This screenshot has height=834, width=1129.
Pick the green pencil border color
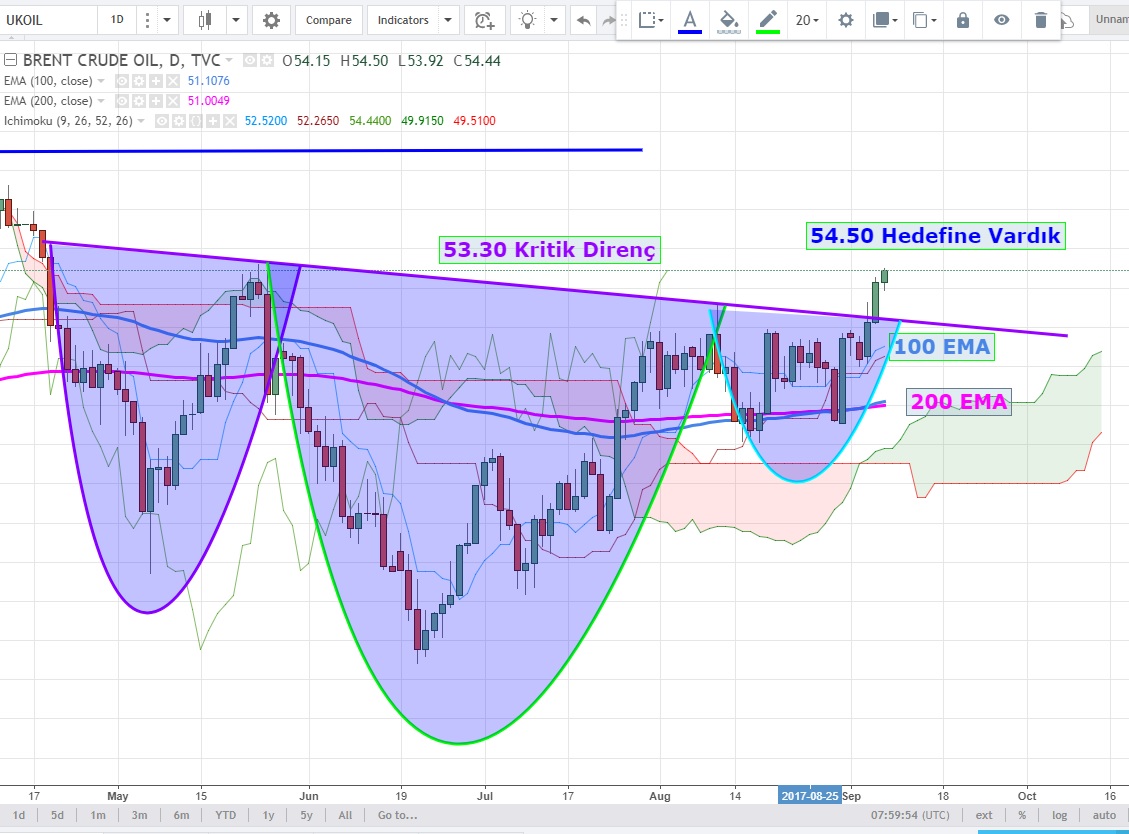coord(767,20)
